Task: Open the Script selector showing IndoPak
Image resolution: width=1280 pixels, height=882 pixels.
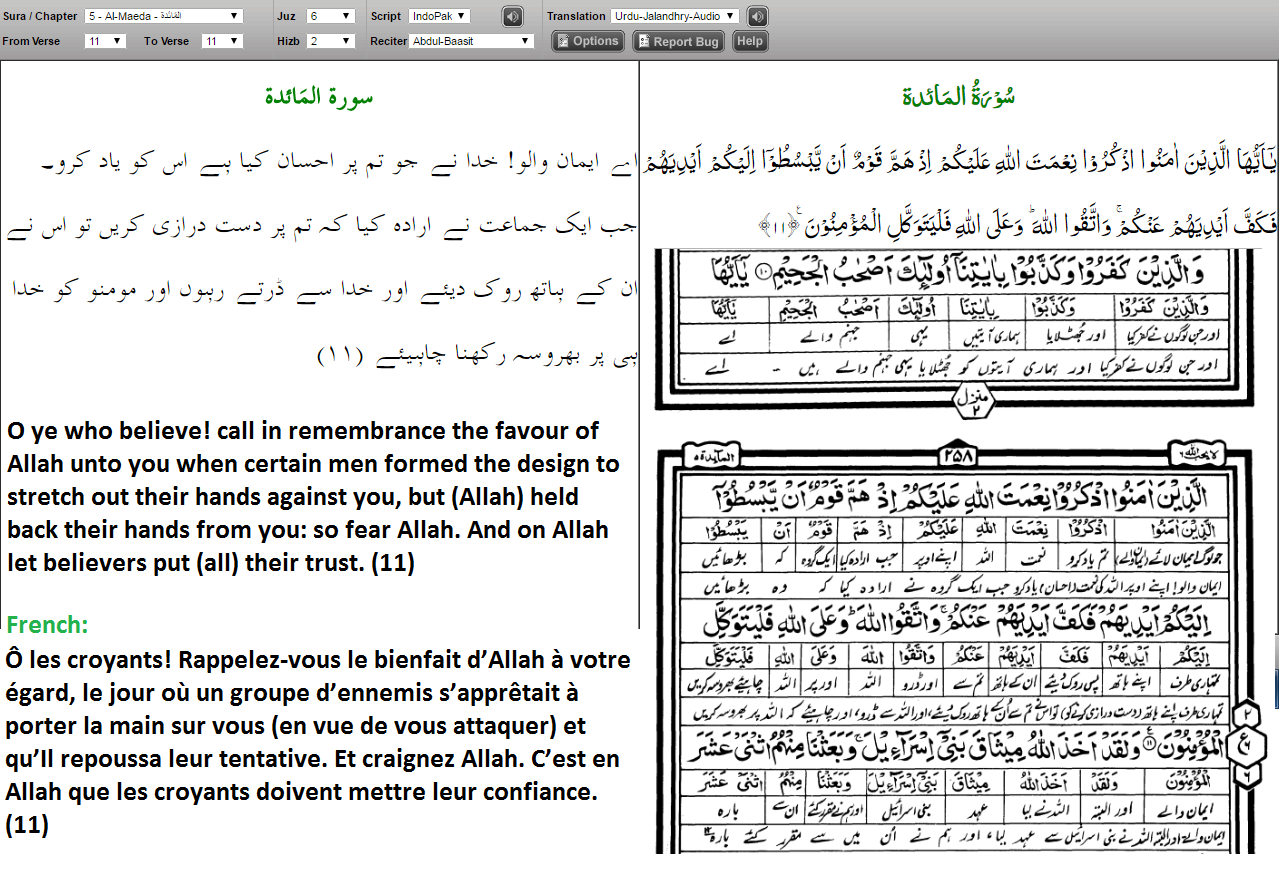Action: tap(439, 16)
